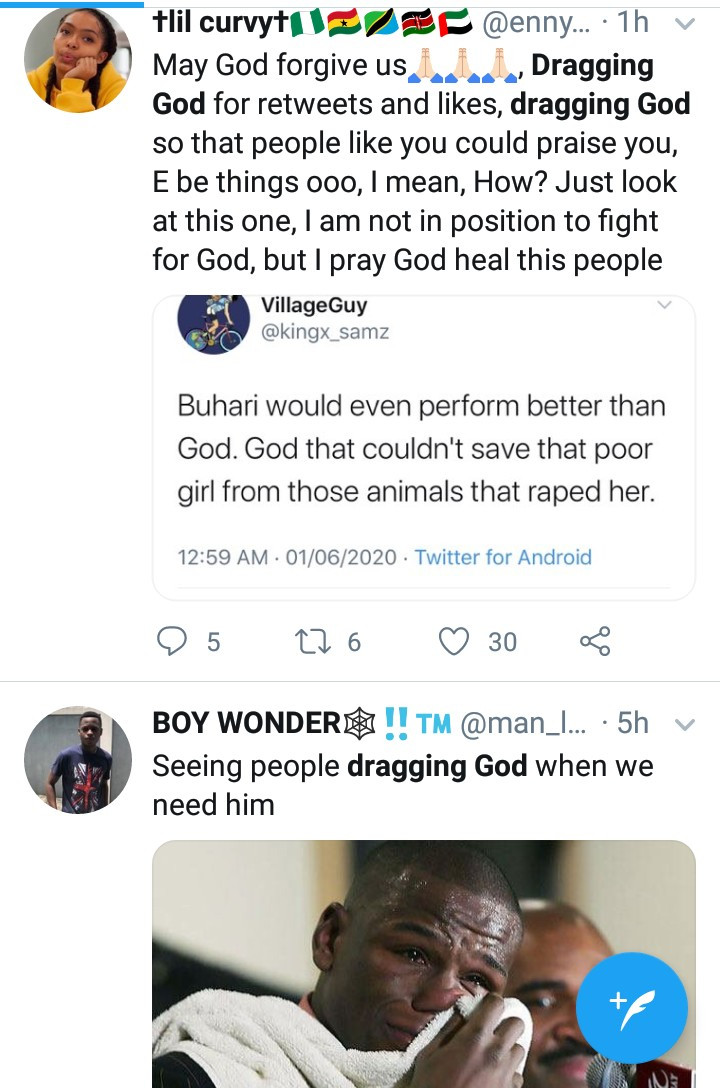Tap the Twitter for Android link

pos(503,557)
